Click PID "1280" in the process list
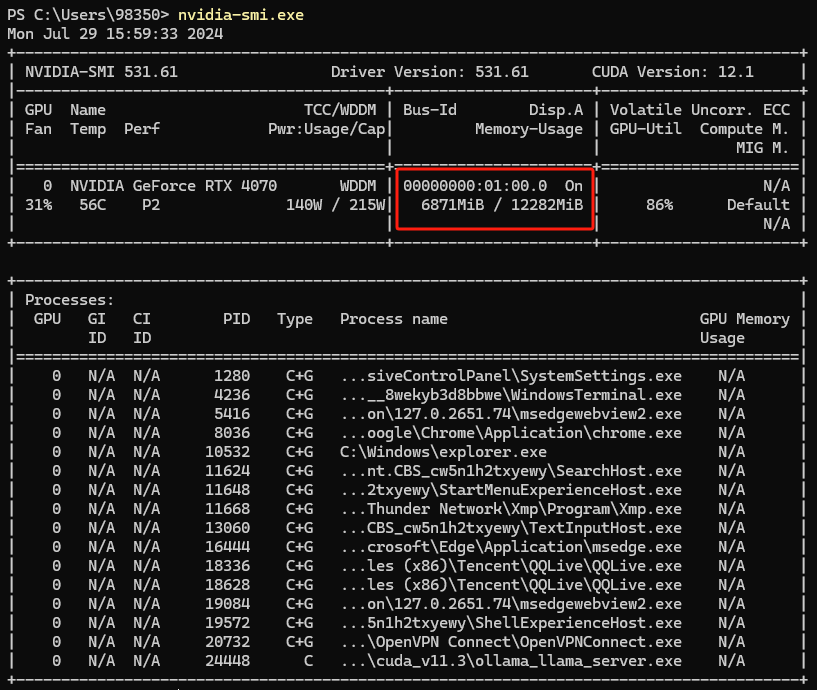The image size is (817, 690). click(232, 376)
